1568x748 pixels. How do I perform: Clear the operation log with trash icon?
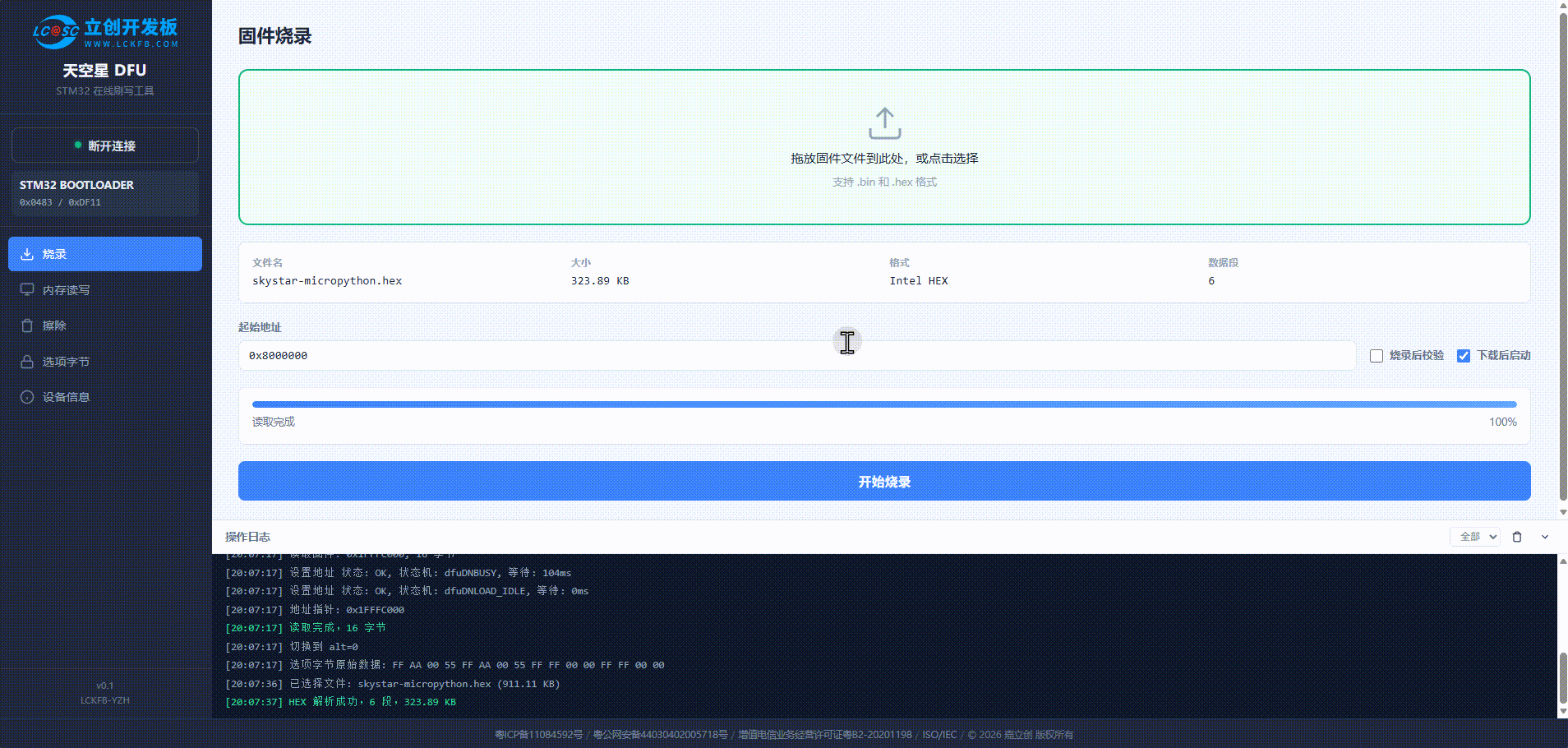[x=1517, y=537]
